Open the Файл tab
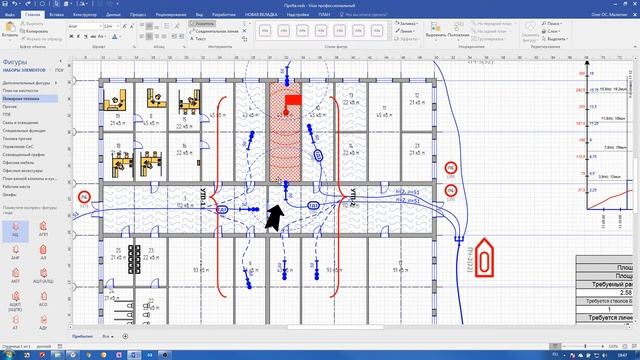The height and width of the screenshot is (360, 640). coord(9,14)
